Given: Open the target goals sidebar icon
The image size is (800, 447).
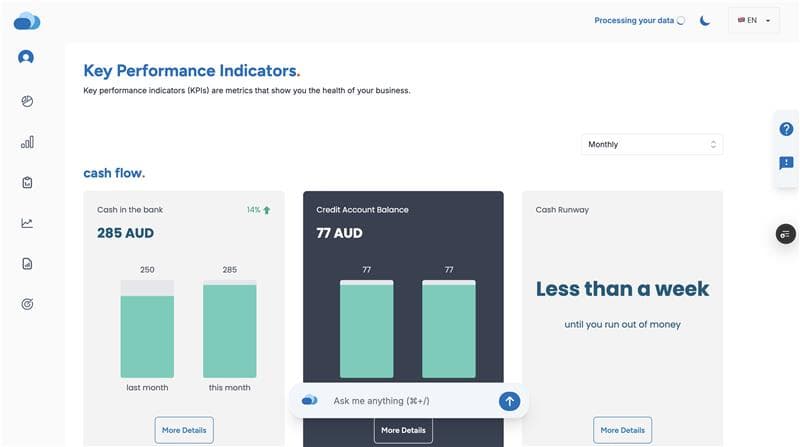Looking at the screenshot, I should click(27, 304).
